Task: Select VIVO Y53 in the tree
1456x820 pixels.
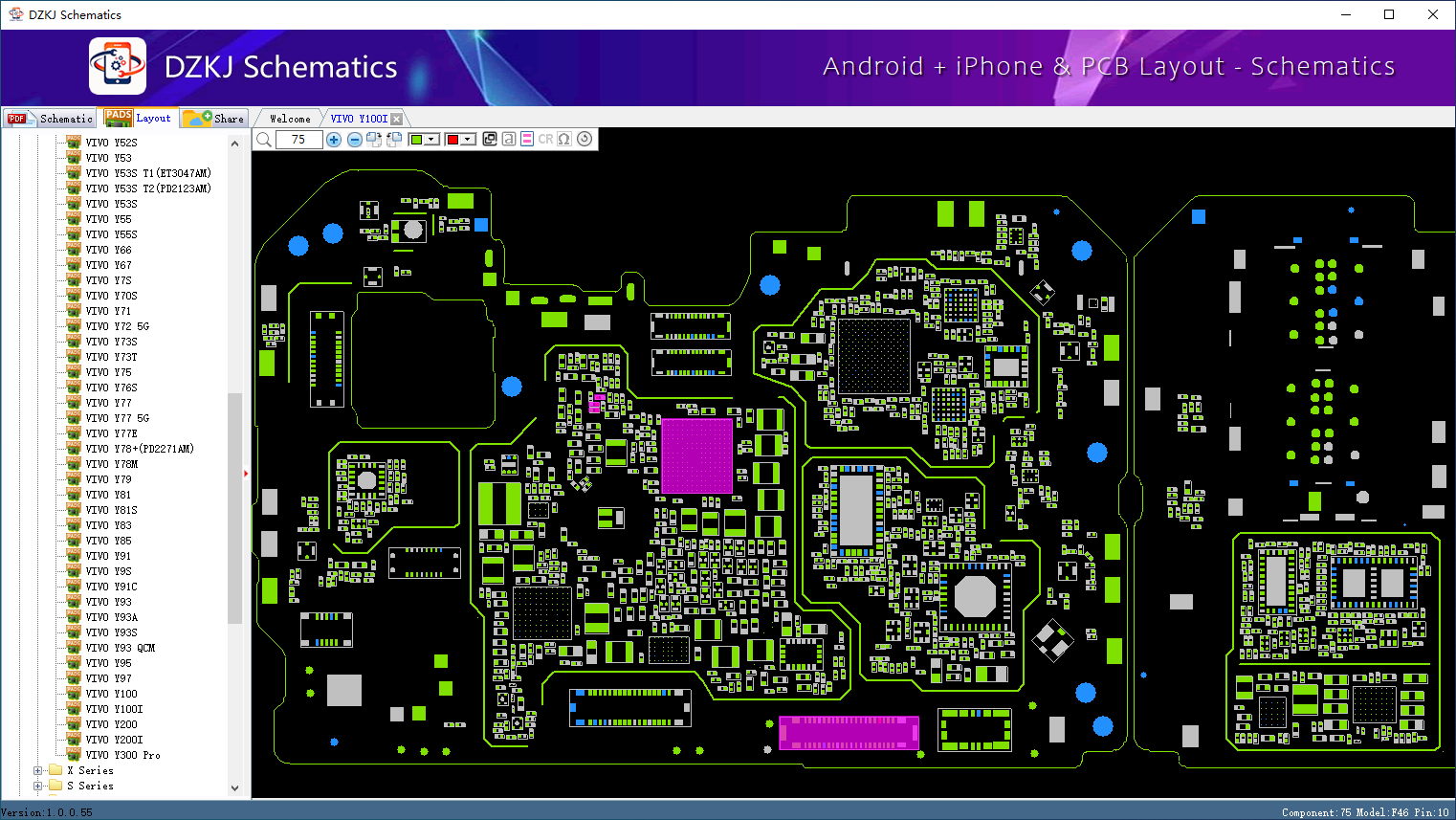Action: tap(109, 158)
